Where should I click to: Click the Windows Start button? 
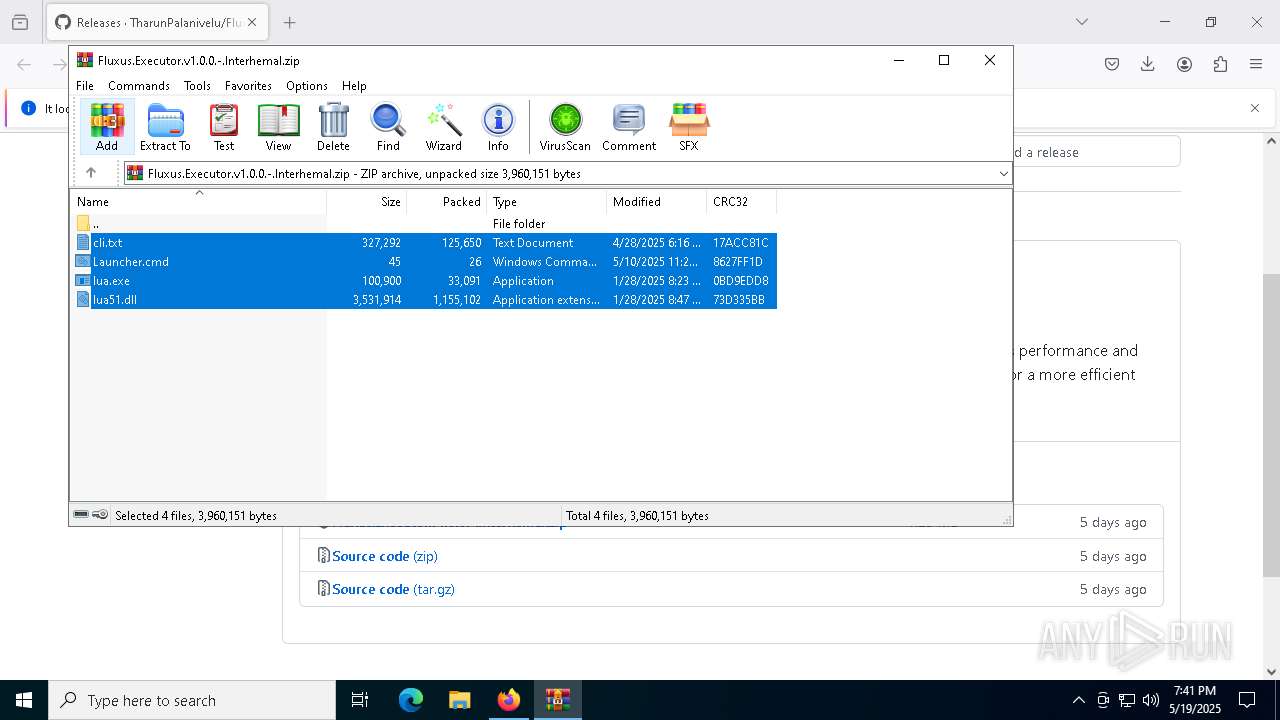[24, 700]
